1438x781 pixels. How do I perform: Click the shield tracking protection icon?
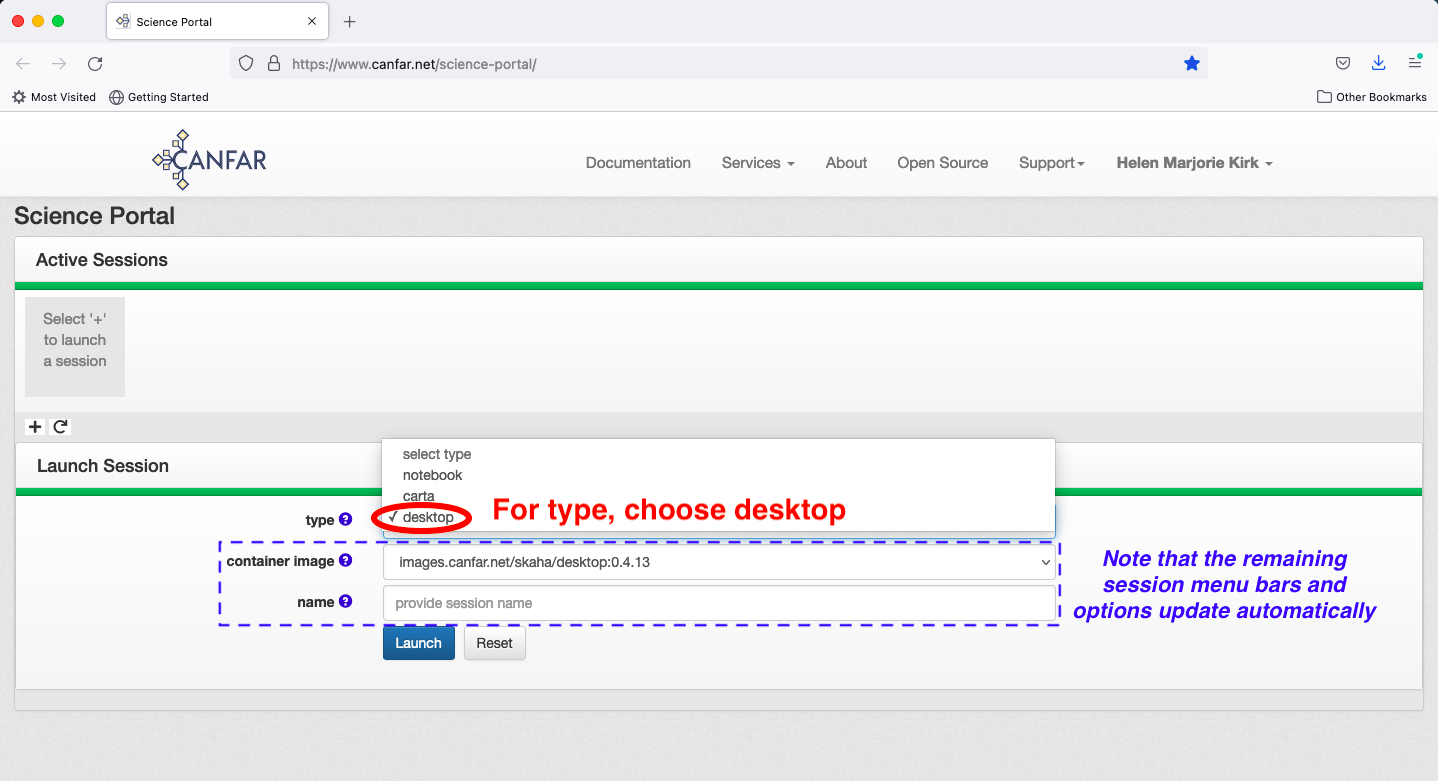pos(247,63)
